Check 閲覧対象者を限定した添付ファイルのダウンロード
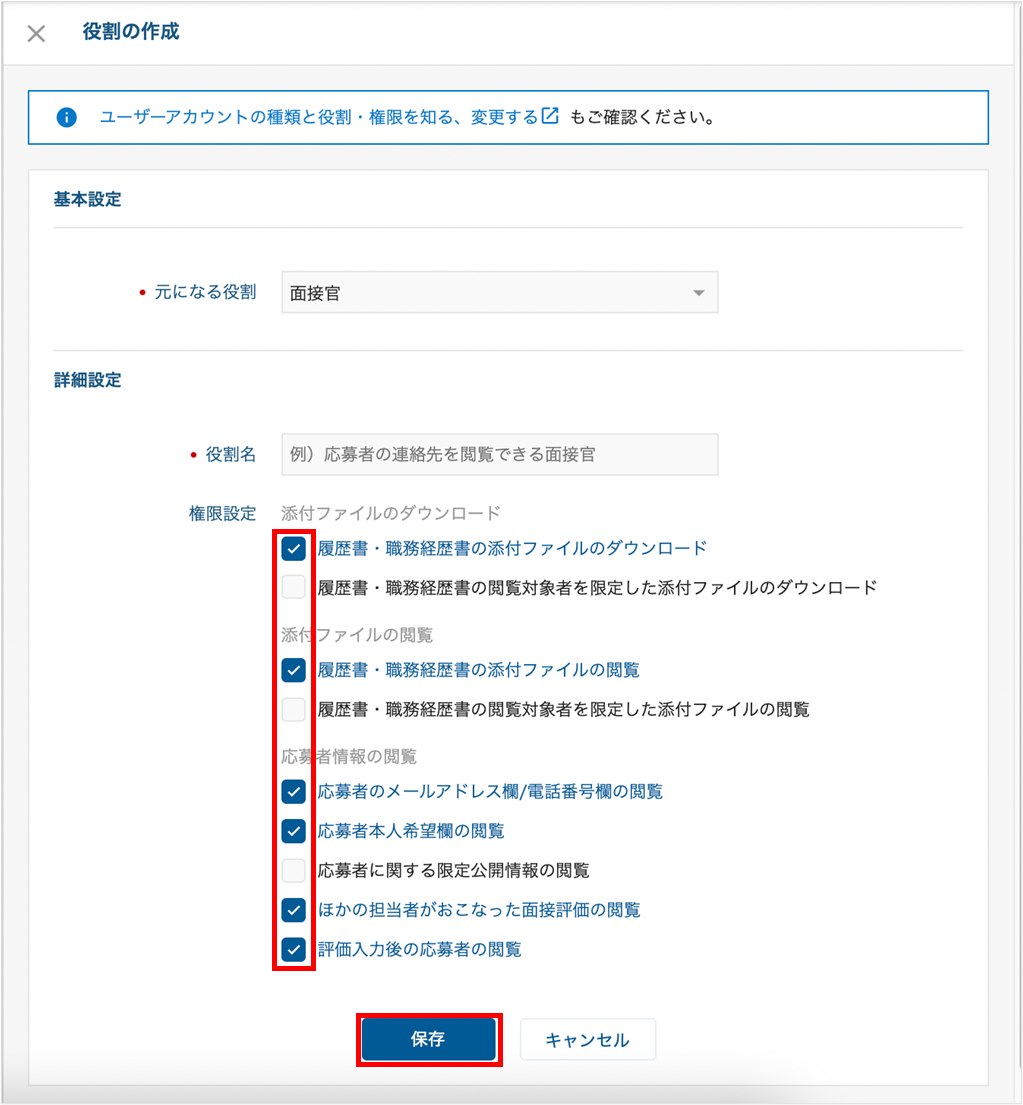Image resolution: width=1023 pixels, height=1105 pixels. (x=294, y=587)
